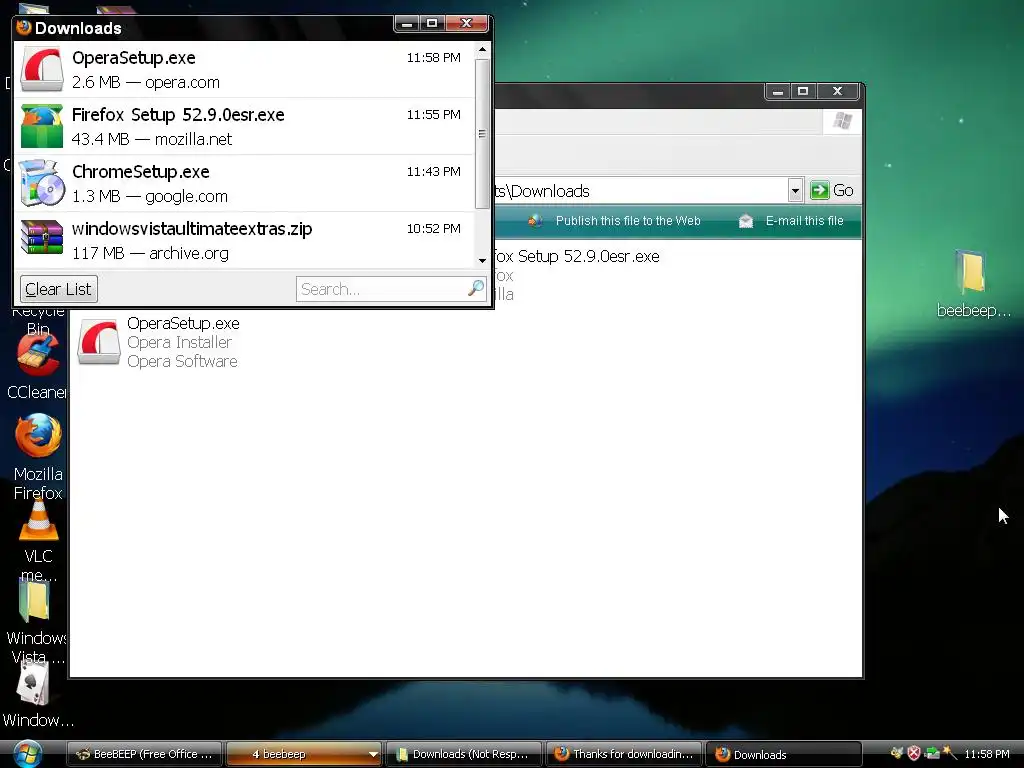Viewport: 1024px width, 768px height.
Task: Click the ChromeSetup.exe installer disc icon
Action: (42, 183)
